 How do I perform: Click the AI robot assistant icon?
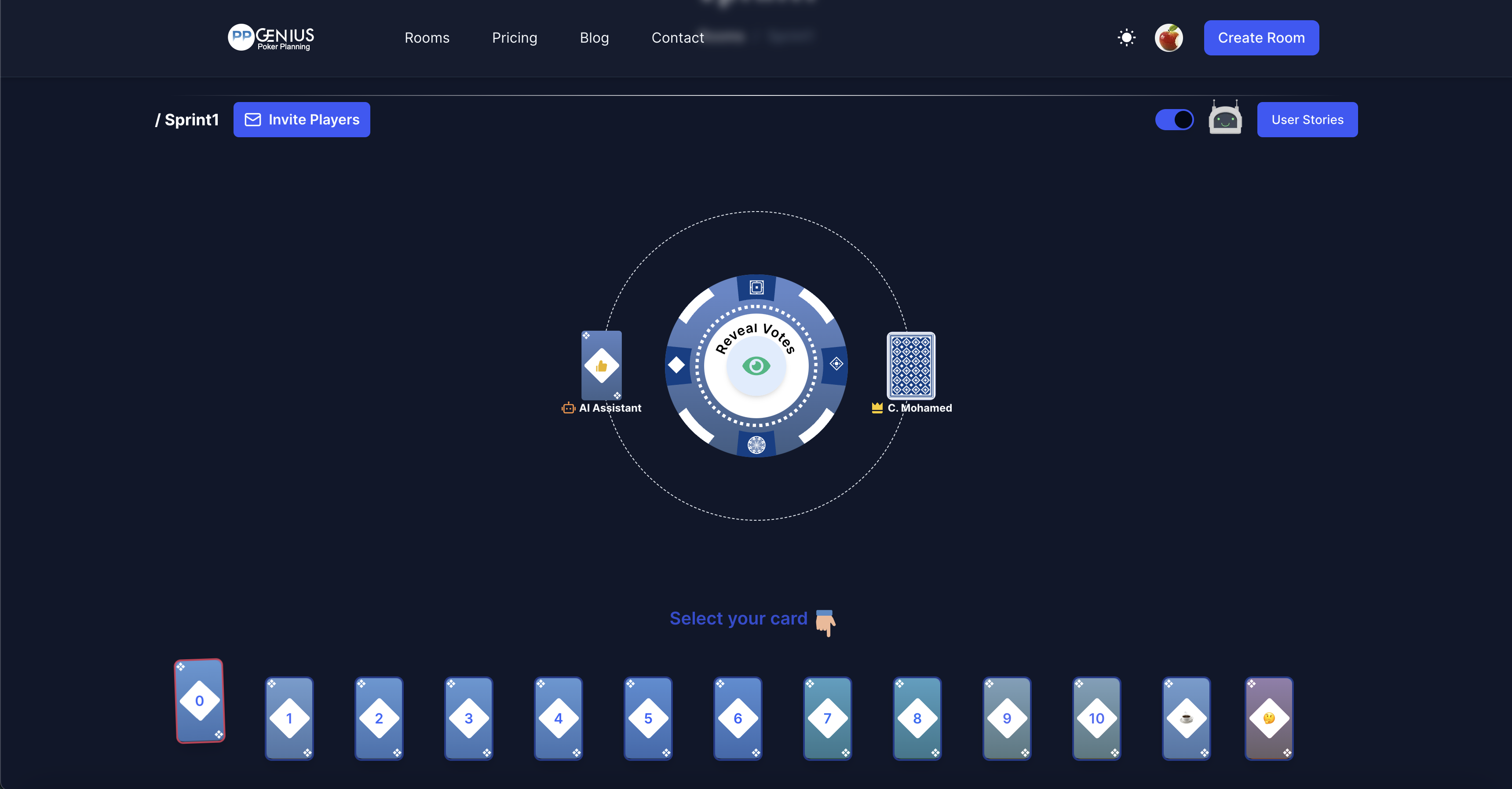pyautogui.click(x=1225, y=119)
